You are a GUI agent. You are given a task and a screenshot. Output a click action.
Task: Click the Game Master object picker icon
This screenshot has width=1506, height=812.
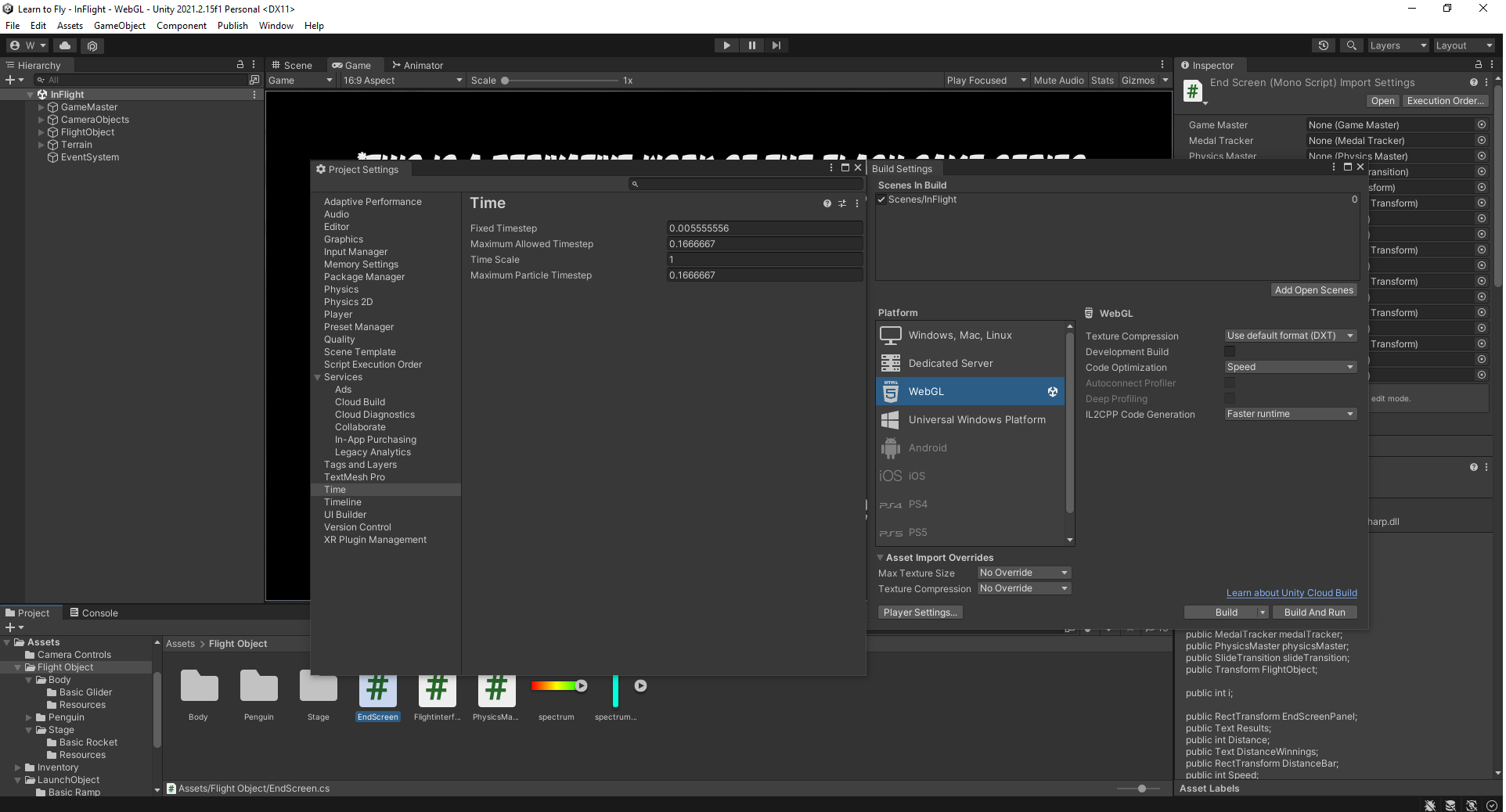click(x=1481, y=125)
